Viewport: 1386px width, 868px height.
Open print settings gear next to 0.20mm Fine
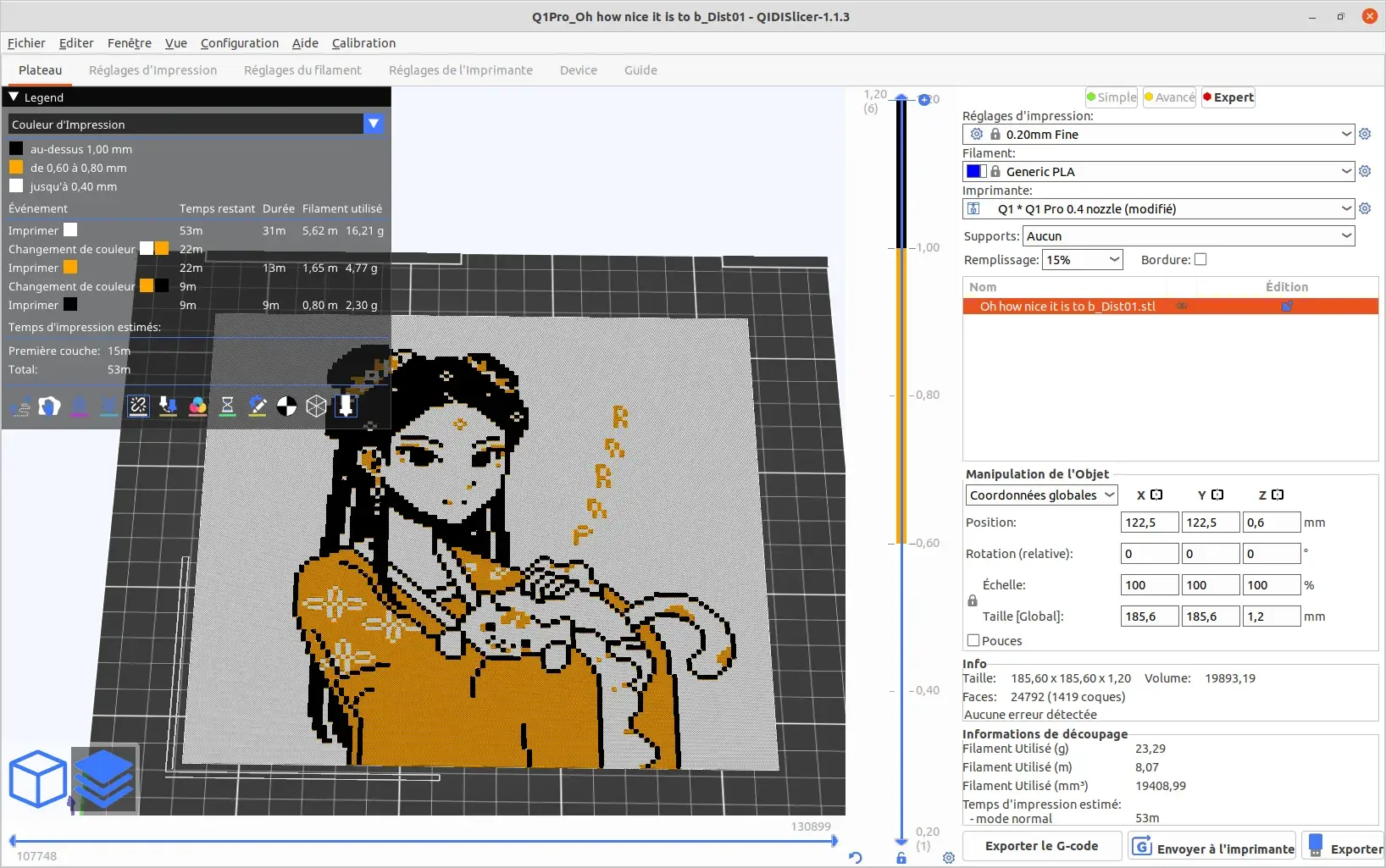pos(1365,134)
